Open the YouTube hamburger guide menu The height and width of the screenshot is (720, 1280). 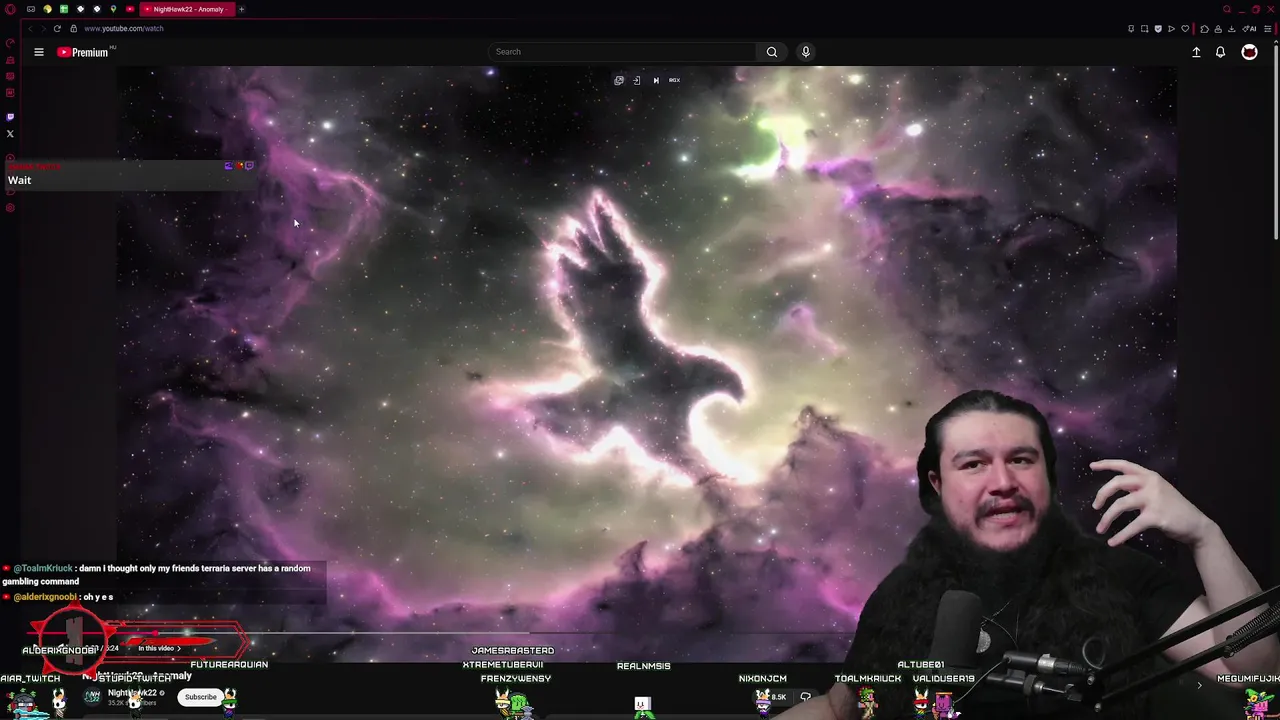(x=39, y=52)
